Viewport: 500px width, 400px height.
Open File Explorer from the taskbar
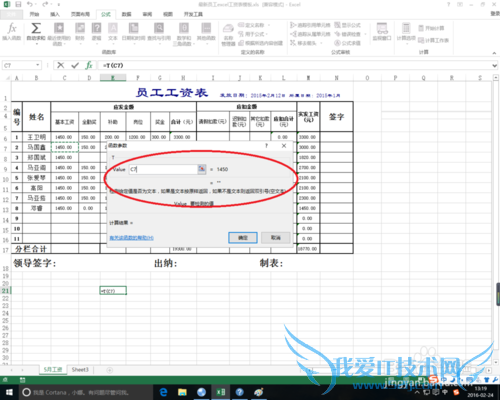point(182,392)
